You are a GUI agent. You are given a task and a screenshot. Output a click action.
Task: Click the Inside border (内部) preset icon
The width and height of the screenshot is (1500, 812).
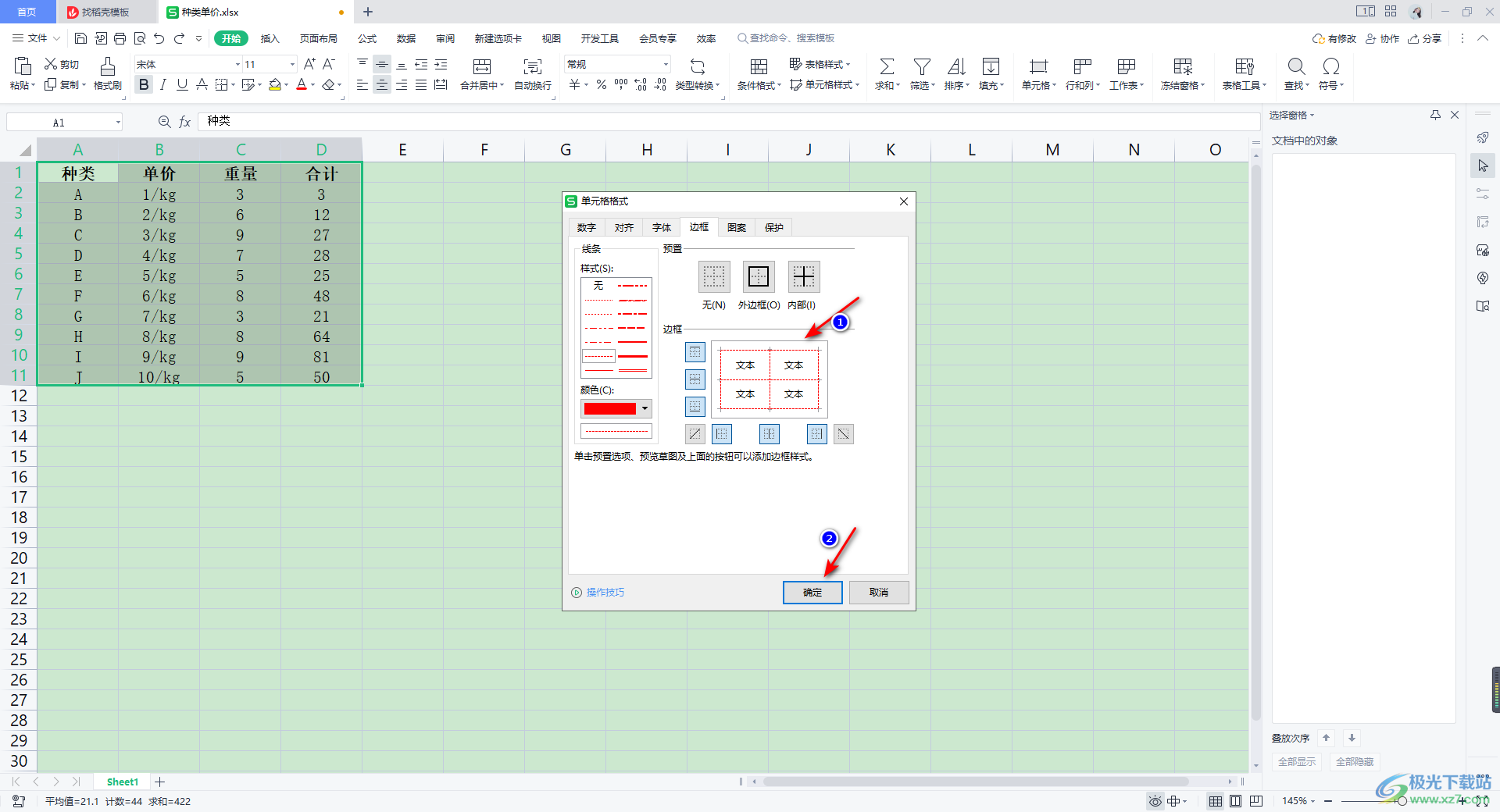pyautogui.click(x=804, y=276)
